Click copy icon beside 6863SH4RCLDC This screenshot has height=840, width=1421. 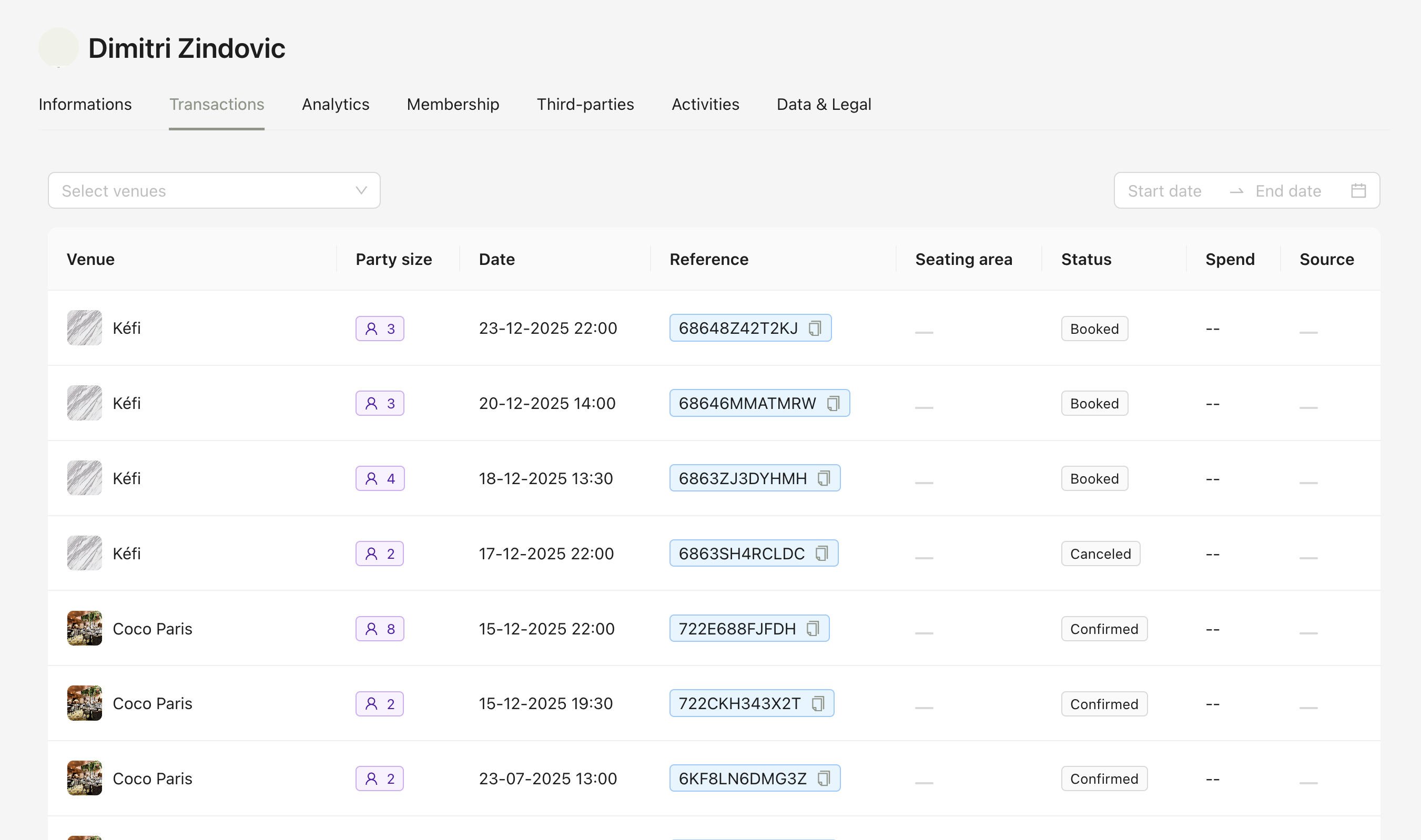(821, 554)
